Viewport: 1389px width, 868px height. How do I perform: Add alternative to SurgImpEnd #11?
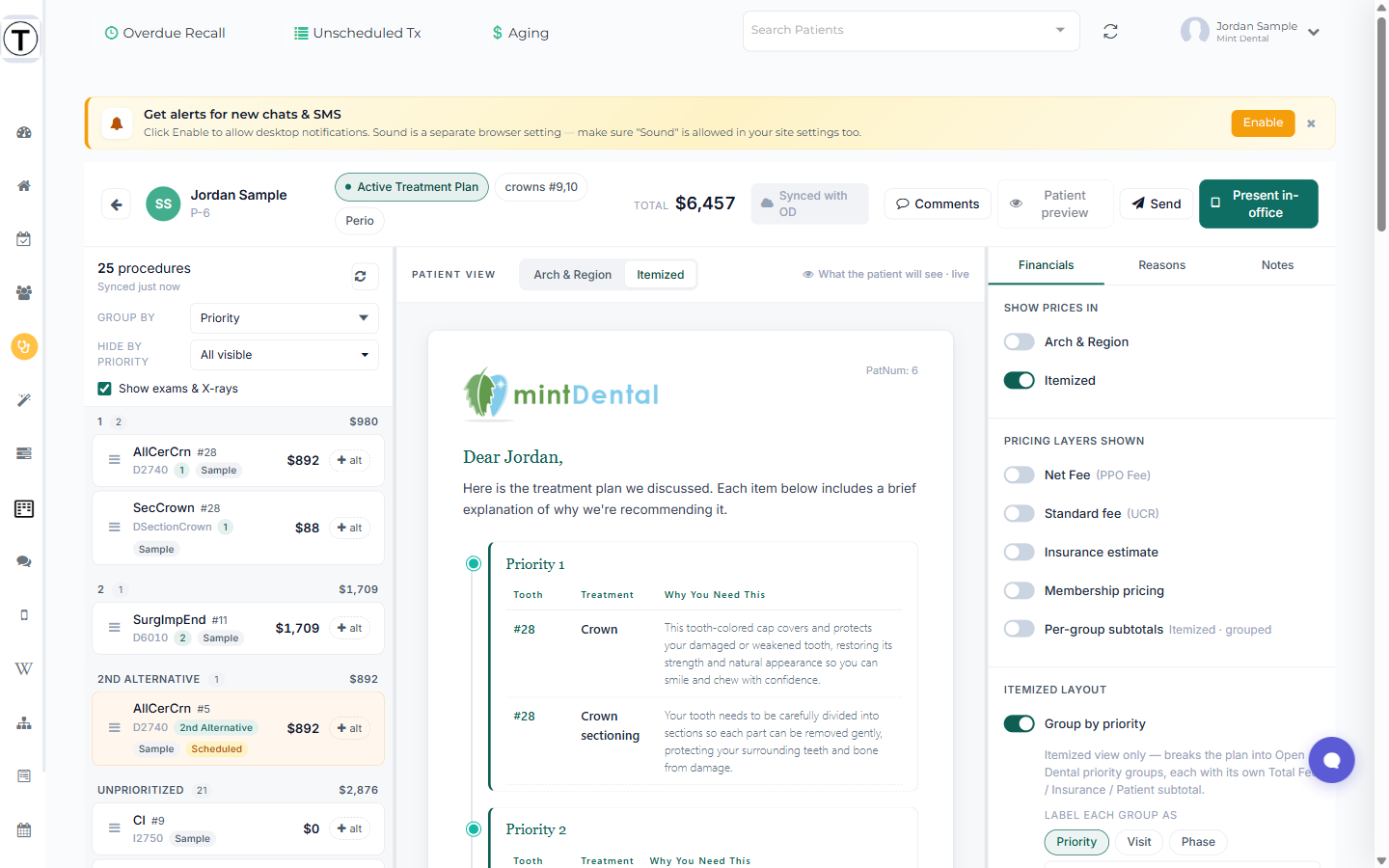click(x=349, y=628)
